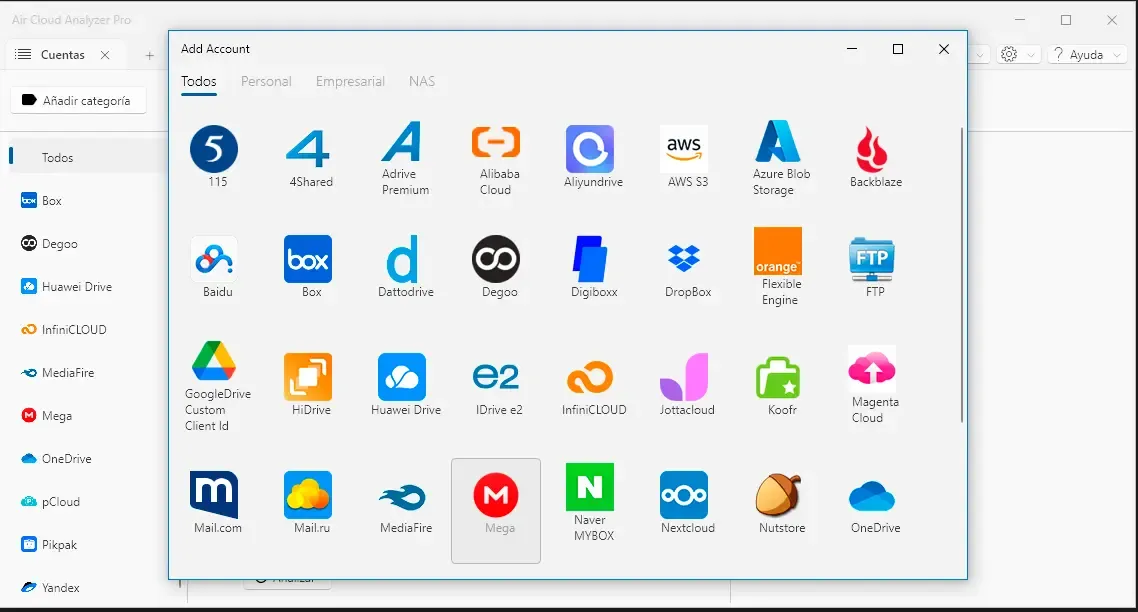
Task: Open the settings gear dropdown
Action: [1018, 54]
